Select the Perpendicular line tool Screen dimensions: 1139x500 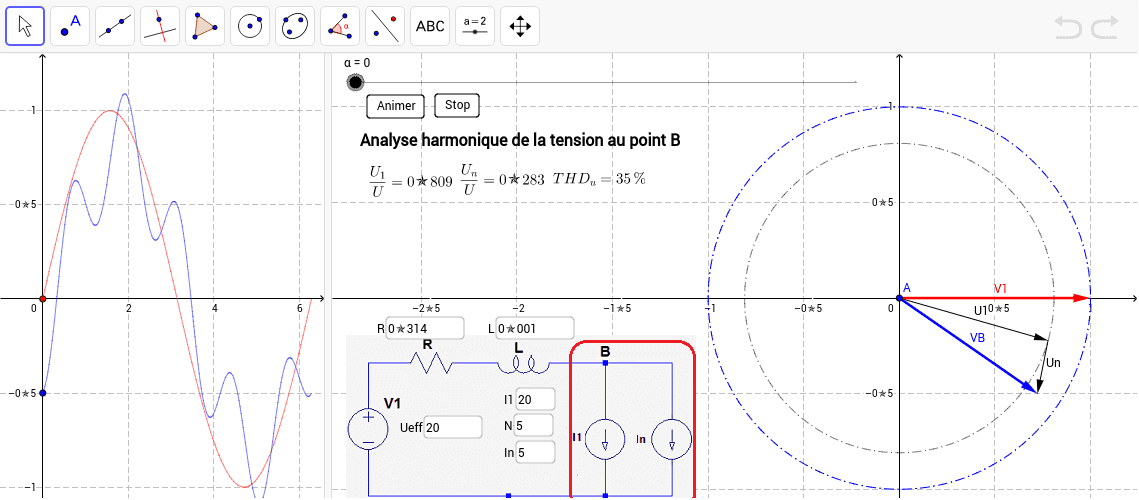(161, 26)
